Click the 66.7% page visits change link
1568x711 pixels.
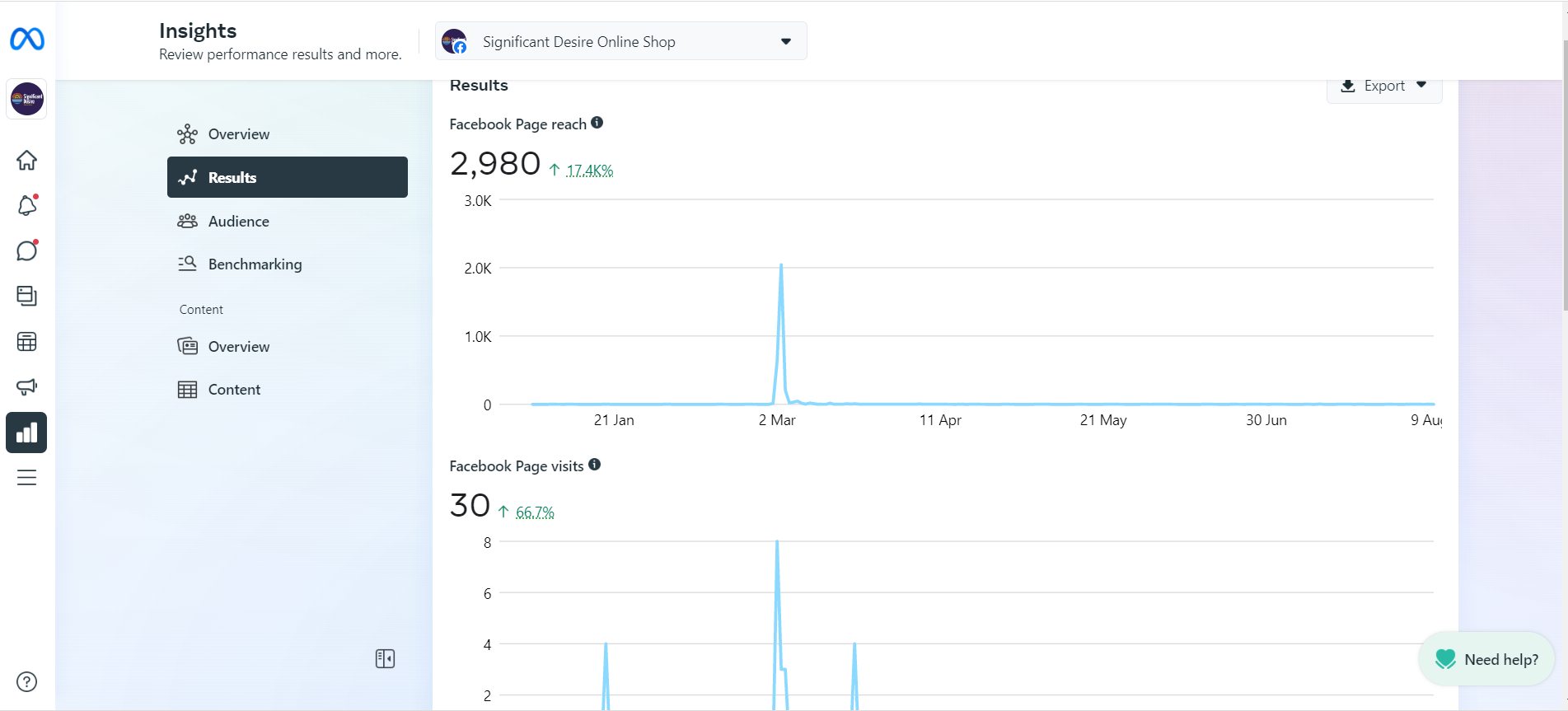[x=535, y=512]
